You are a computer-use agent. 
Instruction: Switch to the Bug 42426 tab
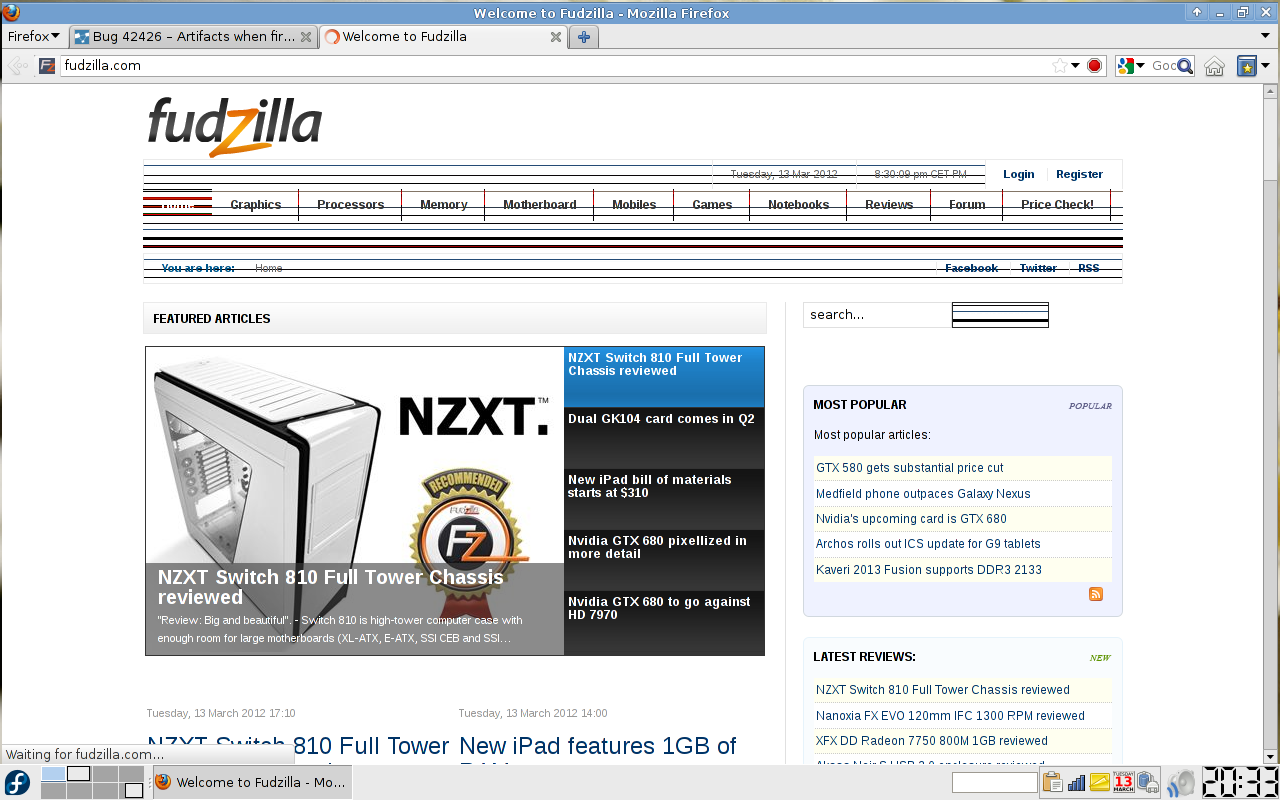tap(193, 37)
